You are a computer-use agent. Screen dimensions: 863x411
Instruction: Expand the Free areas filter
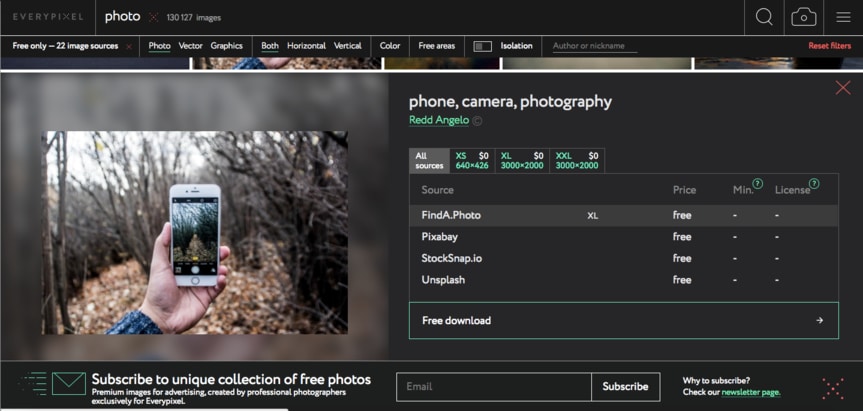[x=436, y=46]
